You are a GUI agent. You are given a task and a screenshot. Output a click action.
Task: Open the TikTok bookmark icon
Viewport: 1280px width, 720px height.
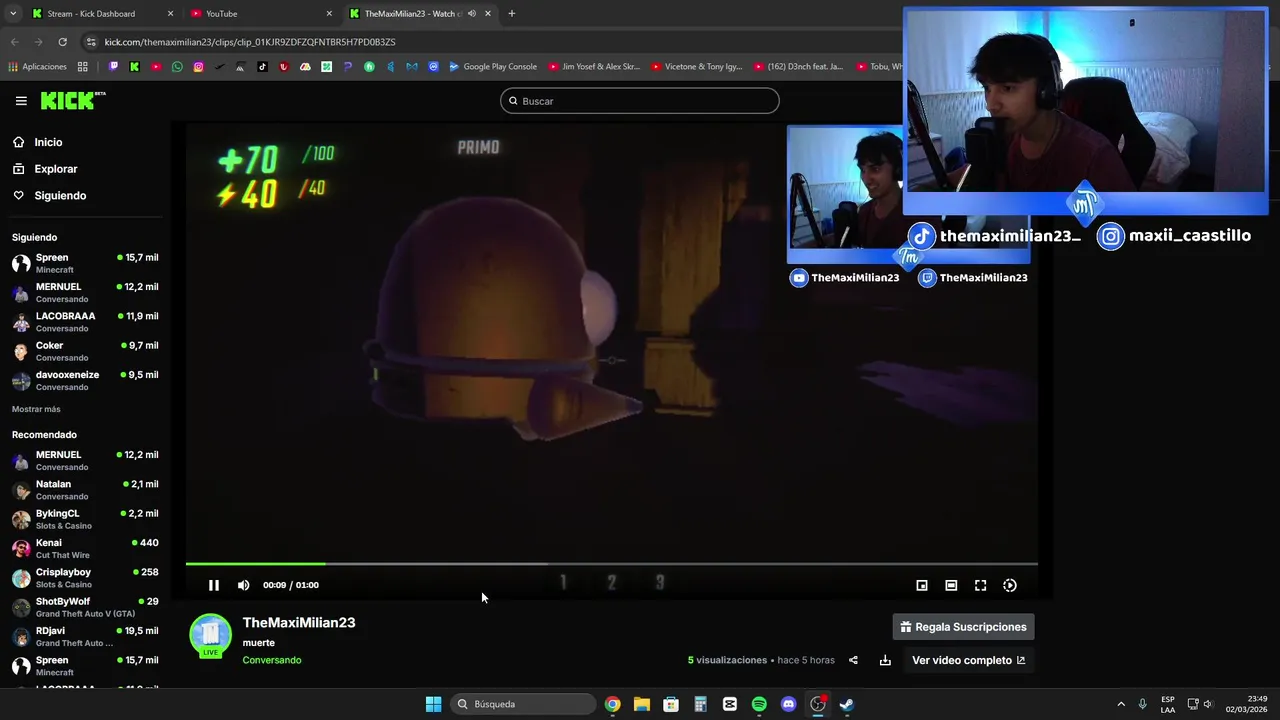coord(262,67)
